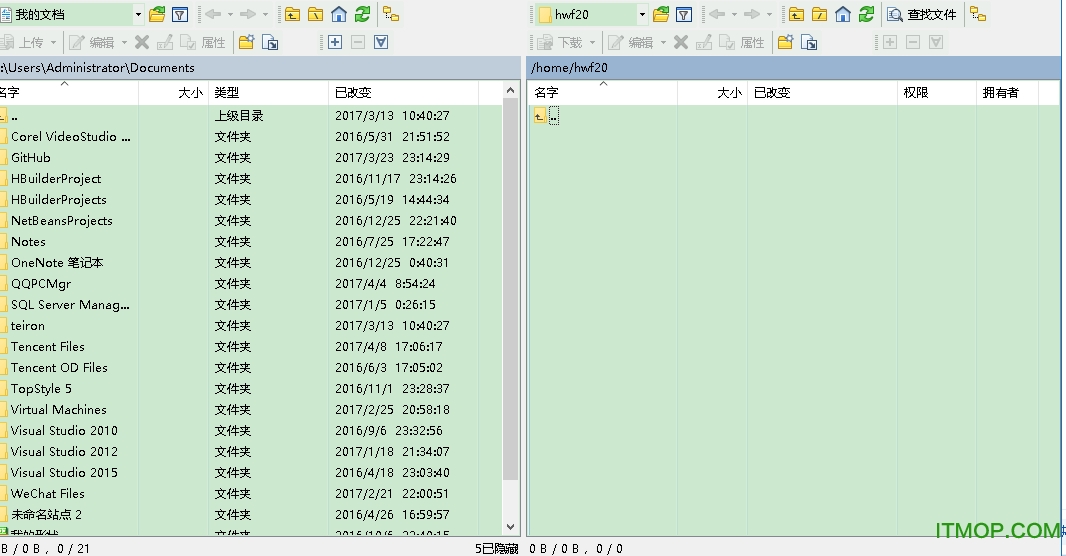Click remote panel back arrow
Screen dimensions: 1066x556
click(717, 14)
